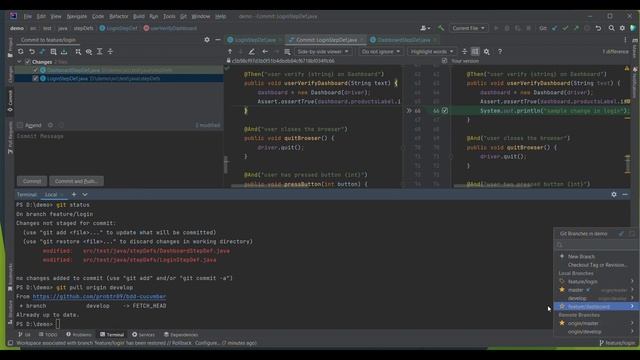Toggle synchronize scrolling in diff viewer

[x=475, y=52]
